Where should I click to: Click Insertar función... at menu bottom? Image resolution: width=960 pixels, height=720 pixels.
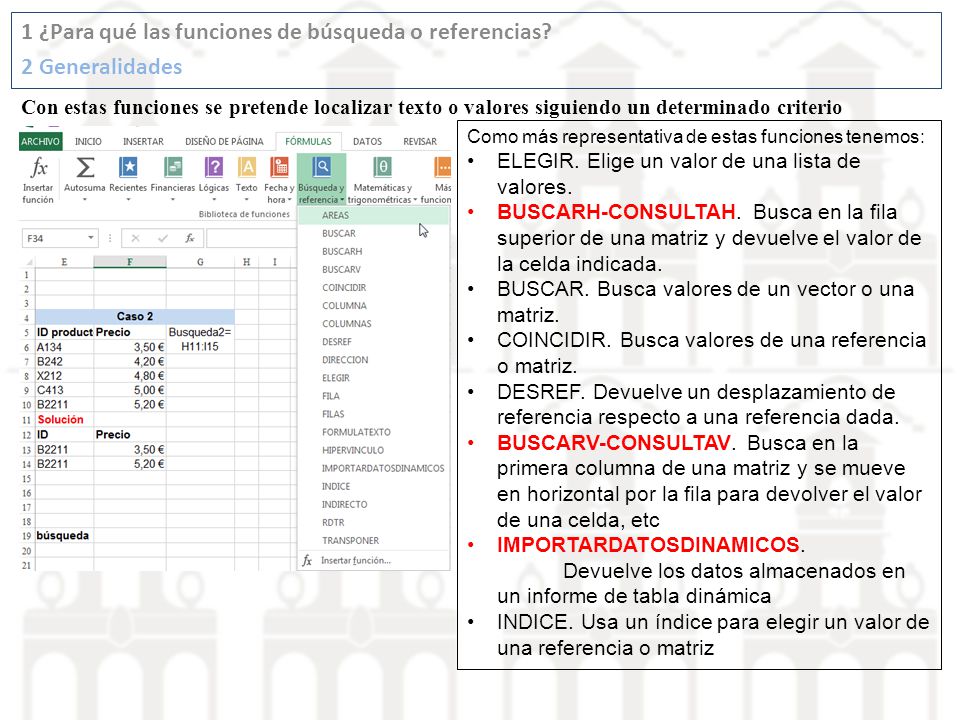tap(373, 560)
